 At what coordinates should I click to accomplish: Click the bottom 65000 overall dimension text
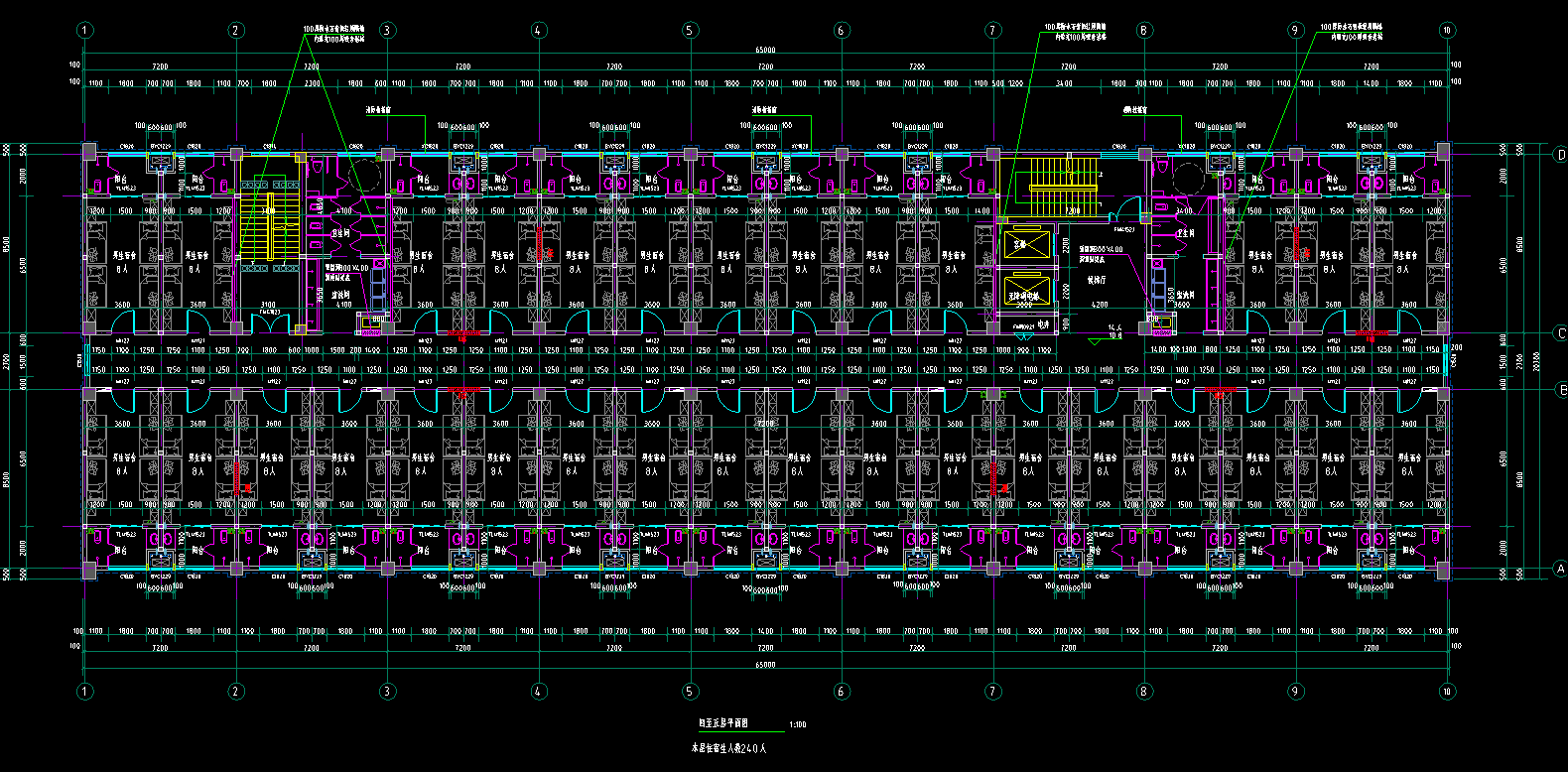(765, 665)
